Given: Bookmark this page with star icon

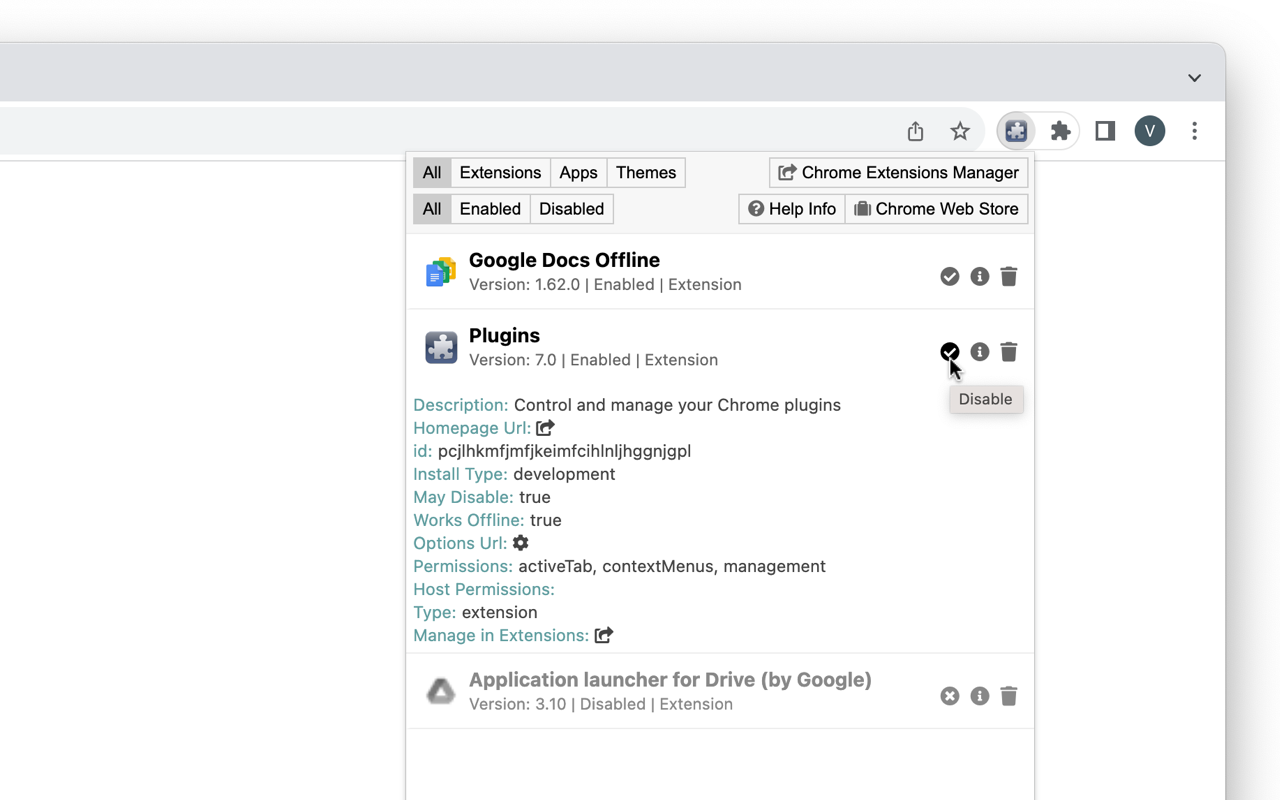Looking at the screenshot, I should coord(960,131).
